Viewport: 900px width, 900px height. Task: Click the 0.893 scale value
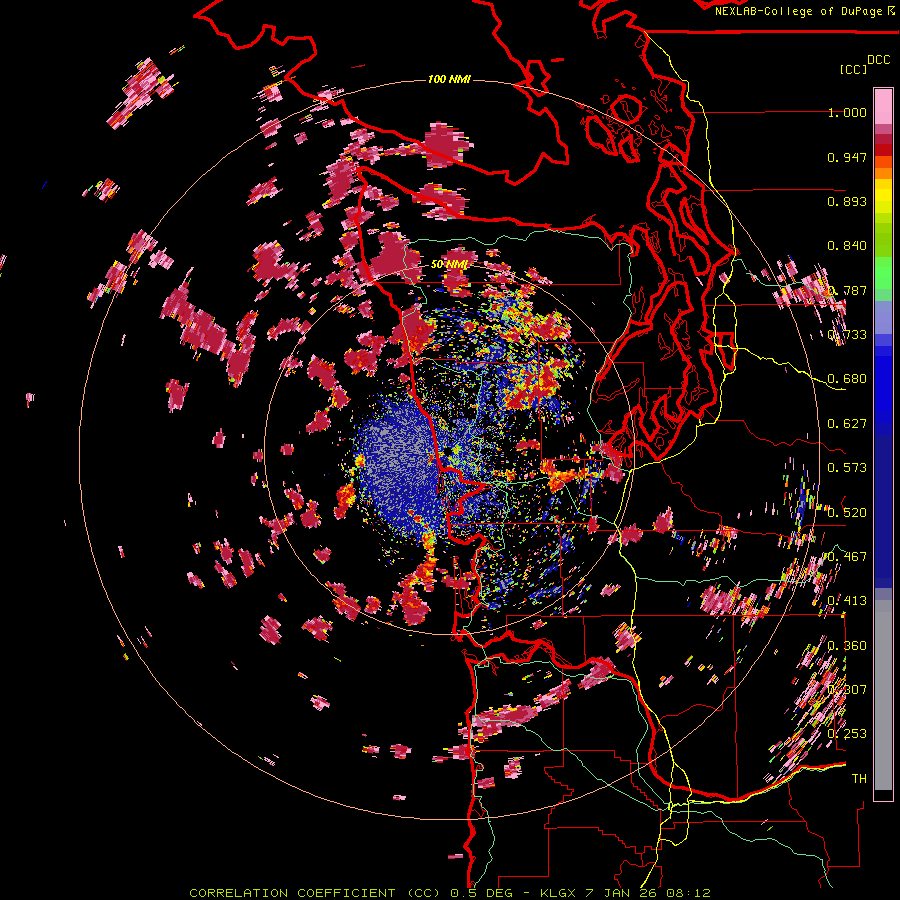point(847,201)
